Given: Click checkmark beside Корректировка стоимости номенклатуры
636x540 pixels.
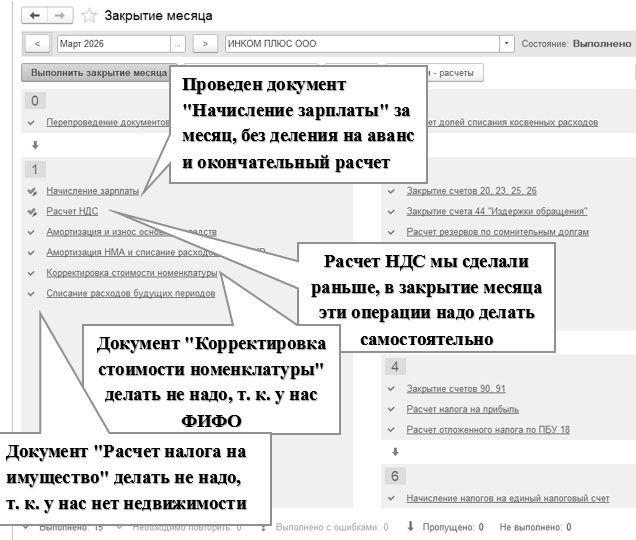Looking at the screenshot, I should (x=31, y=273).
